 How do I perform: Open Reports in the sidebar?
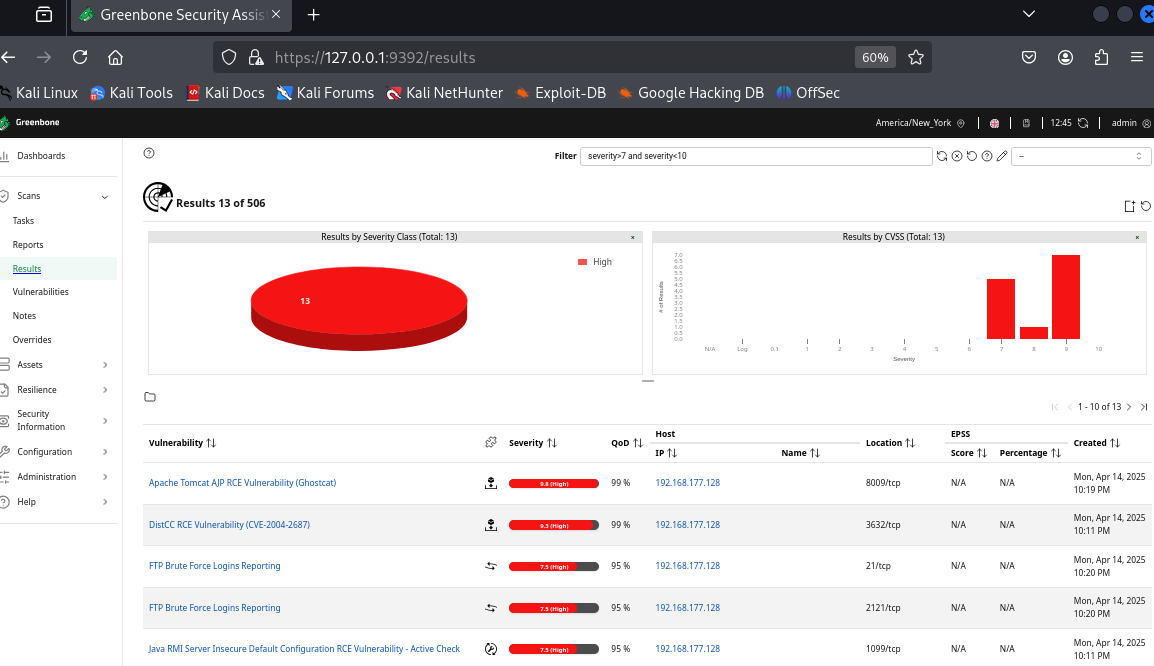[28, 245]
